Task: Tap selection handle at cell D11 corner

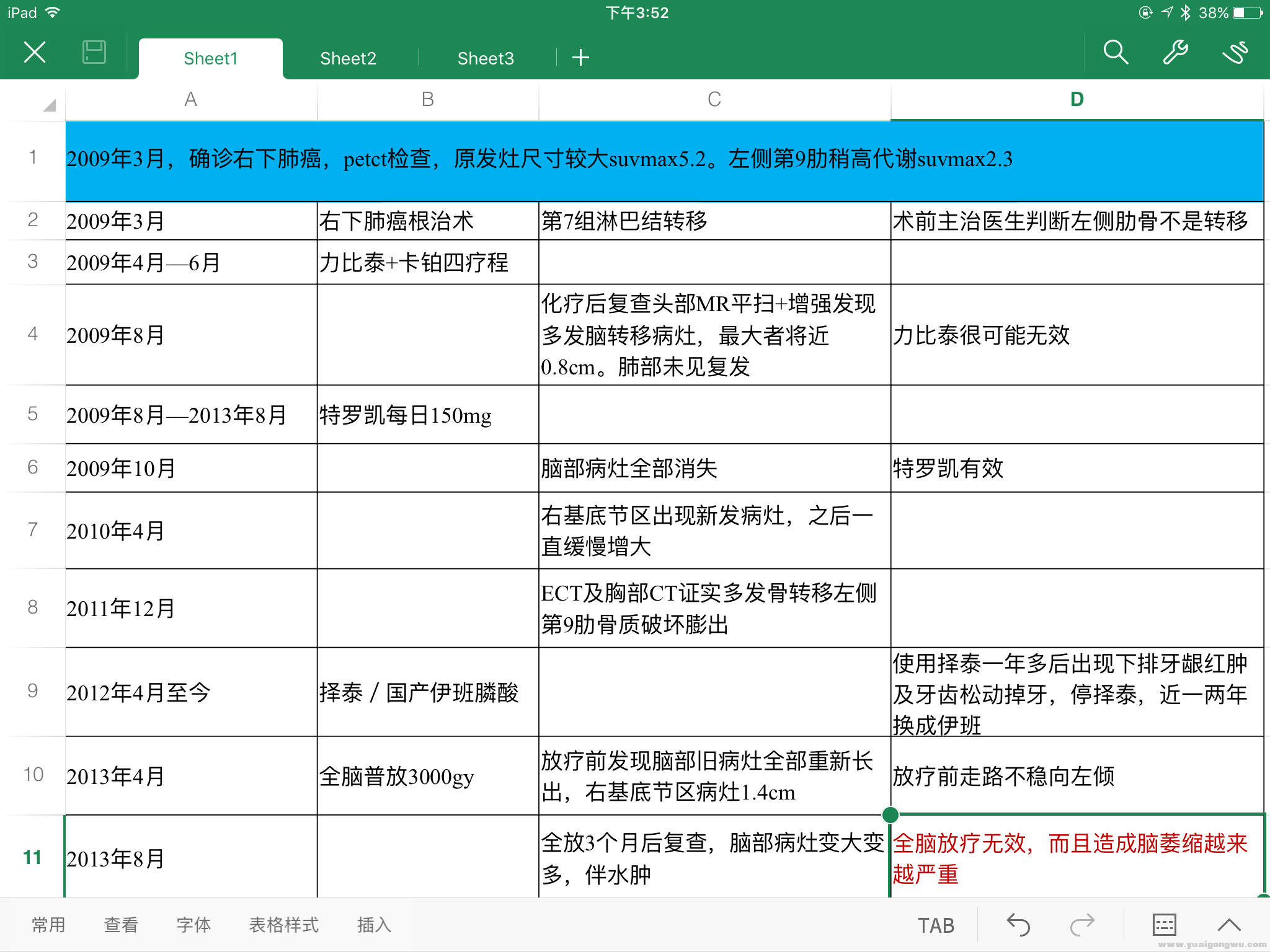Action: [x=890, y=815]
